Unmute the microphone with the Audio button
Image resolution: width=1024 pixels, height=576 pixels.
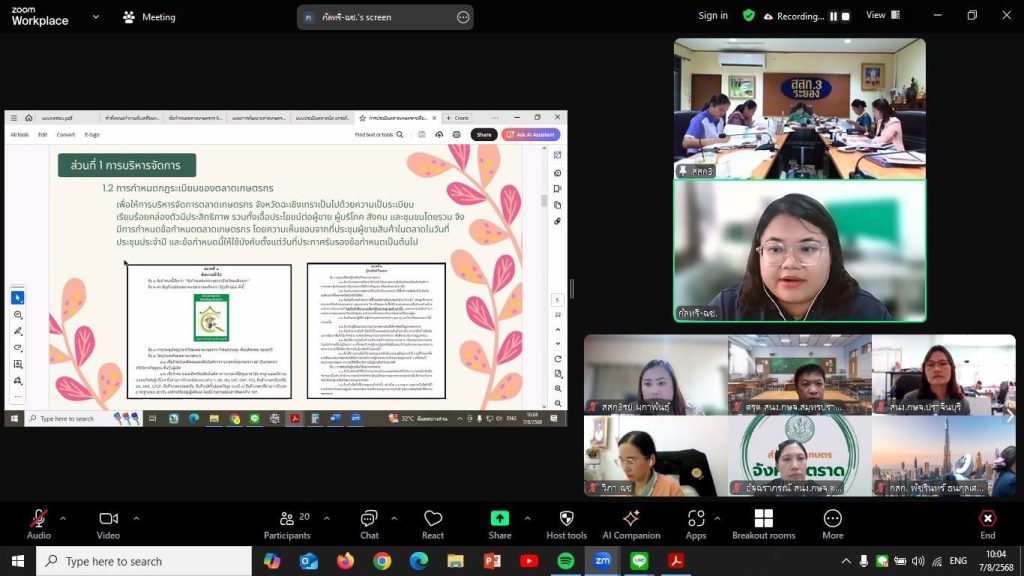click(39, 519)
